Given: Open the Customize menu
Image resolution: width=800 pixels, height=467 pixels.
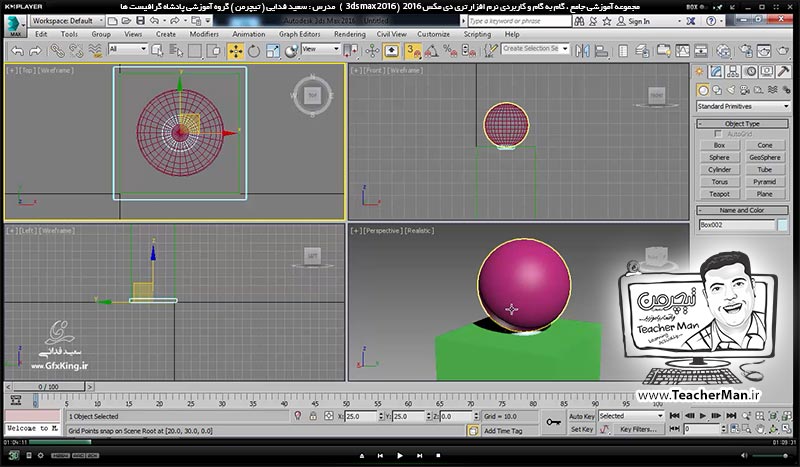Looking at the screenshot, I should [434, 34].
